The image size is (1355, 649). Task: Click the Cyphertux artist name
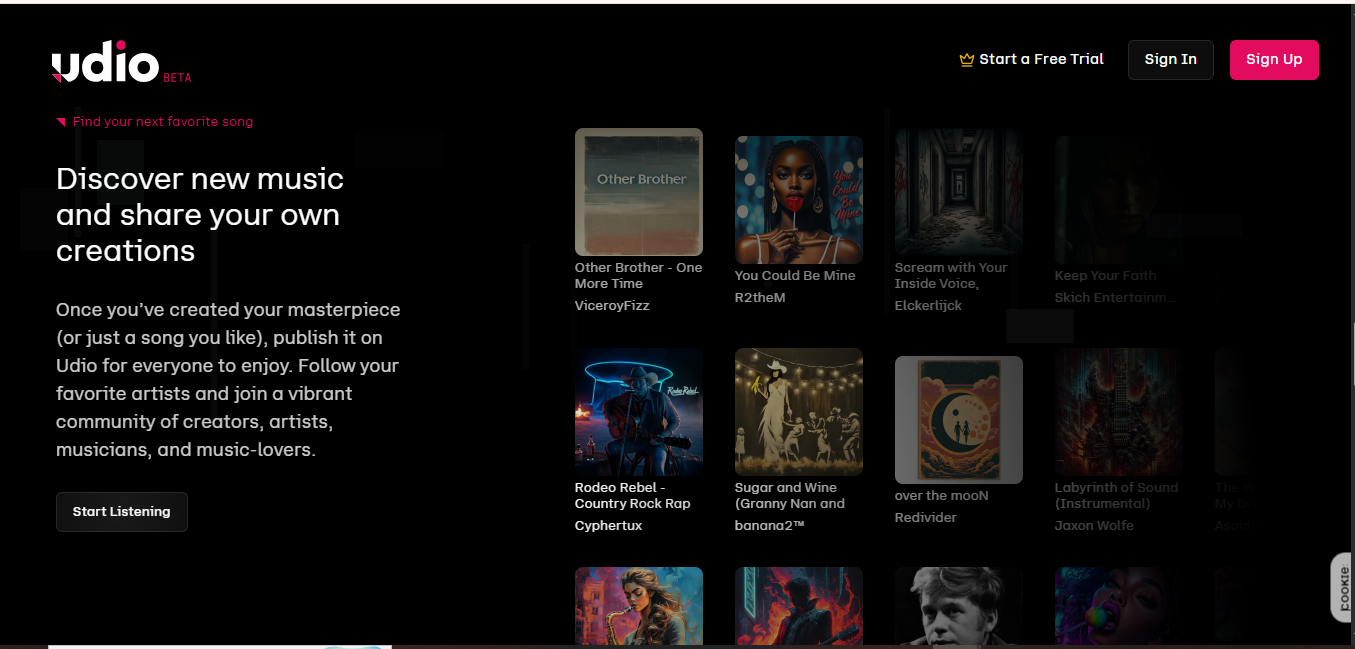(608, 526)
